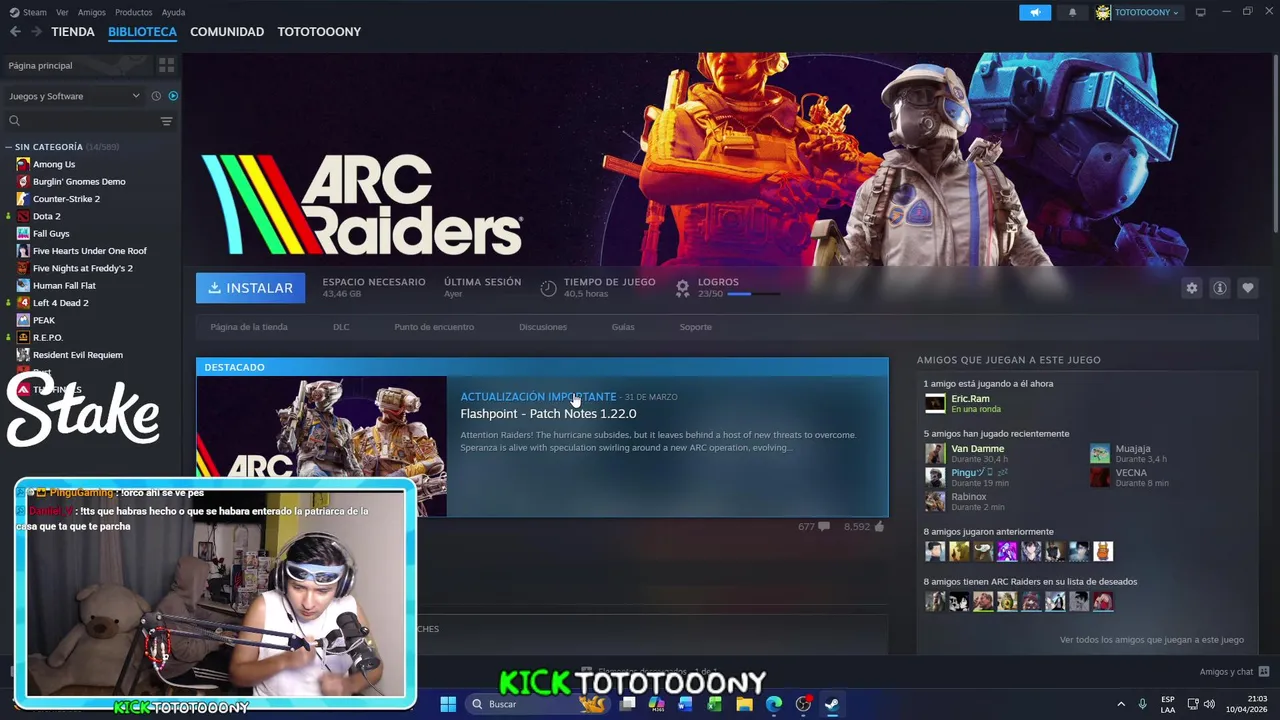Sort library by recent activity clock icon

click(156, 96)
